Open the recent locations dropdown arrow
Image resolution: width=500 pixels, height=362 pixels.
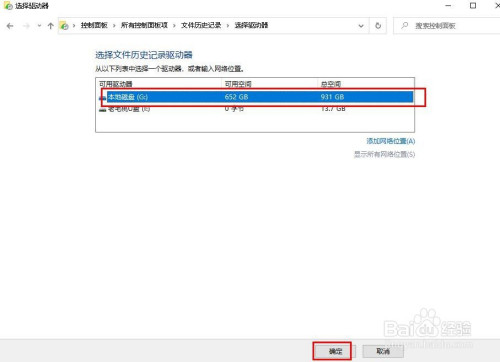tap(39, 26)
